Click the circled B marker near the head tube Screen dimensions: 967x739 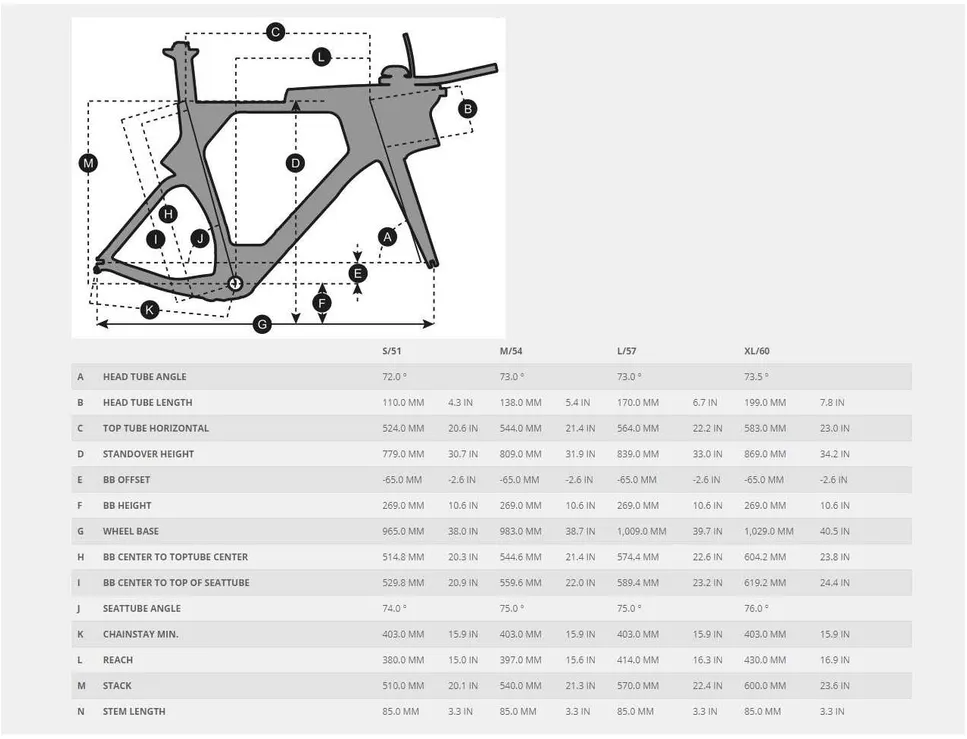467,109
